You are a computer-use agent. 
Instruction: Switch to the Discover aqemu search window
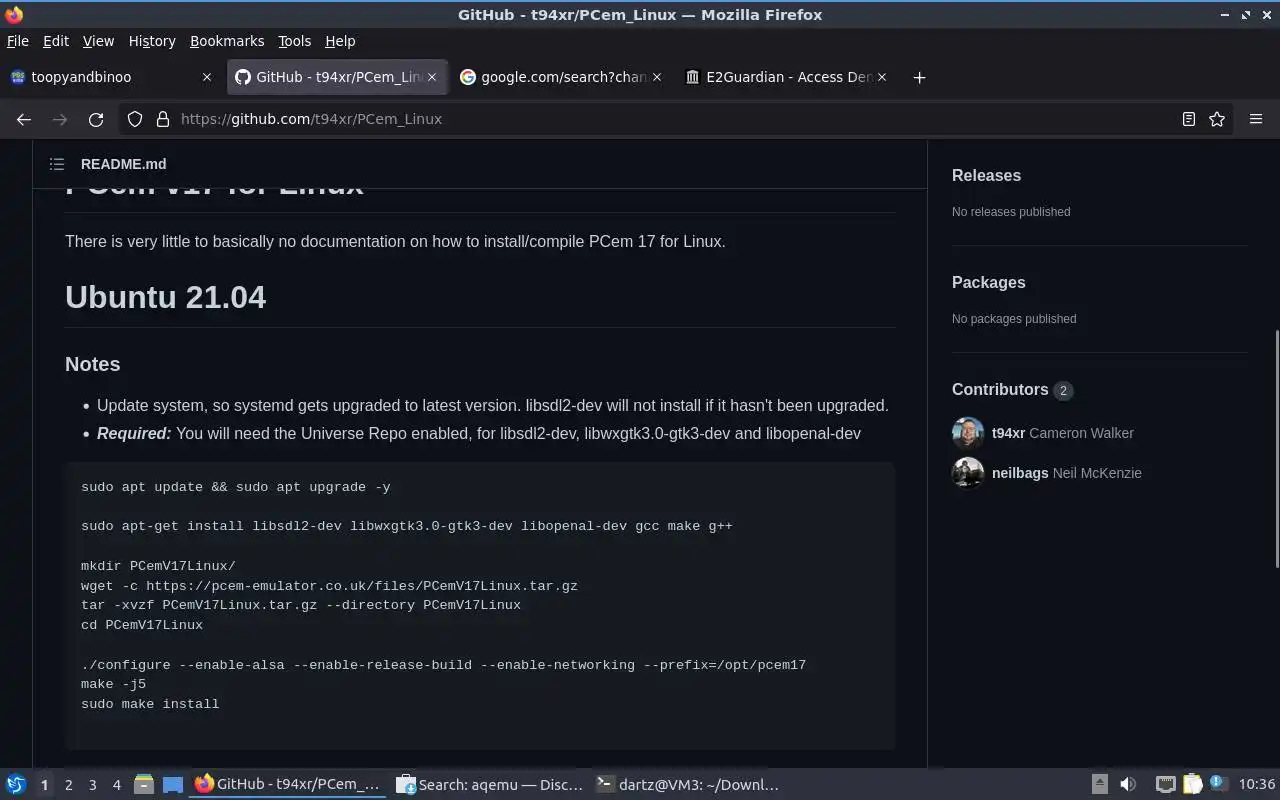(489, 785)
